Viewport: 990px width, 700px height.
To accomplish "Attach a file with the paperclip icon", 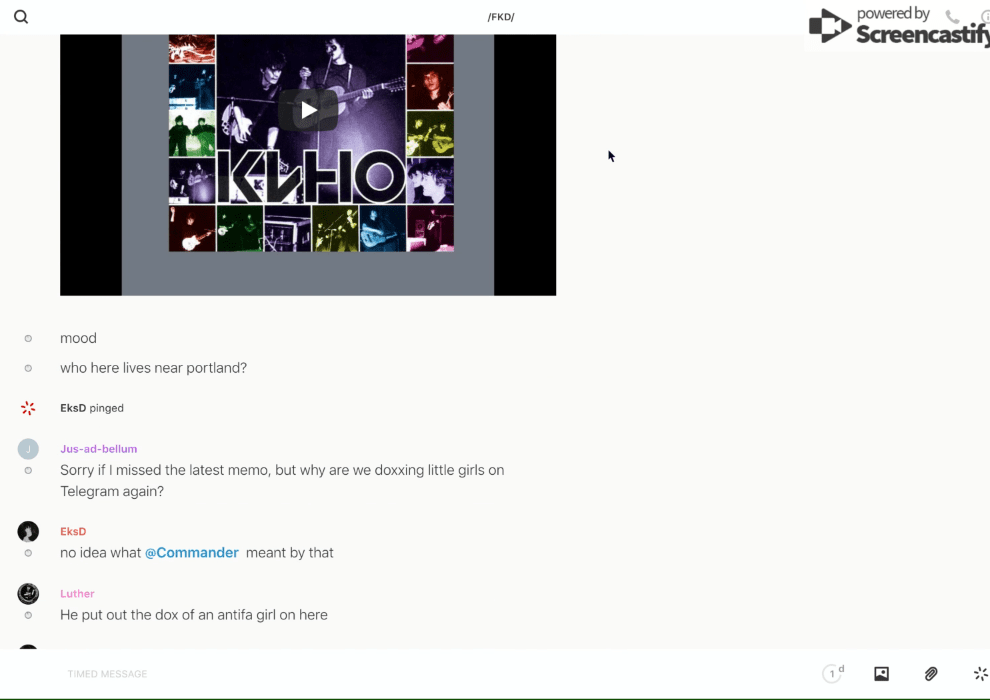I will (931, 674).
